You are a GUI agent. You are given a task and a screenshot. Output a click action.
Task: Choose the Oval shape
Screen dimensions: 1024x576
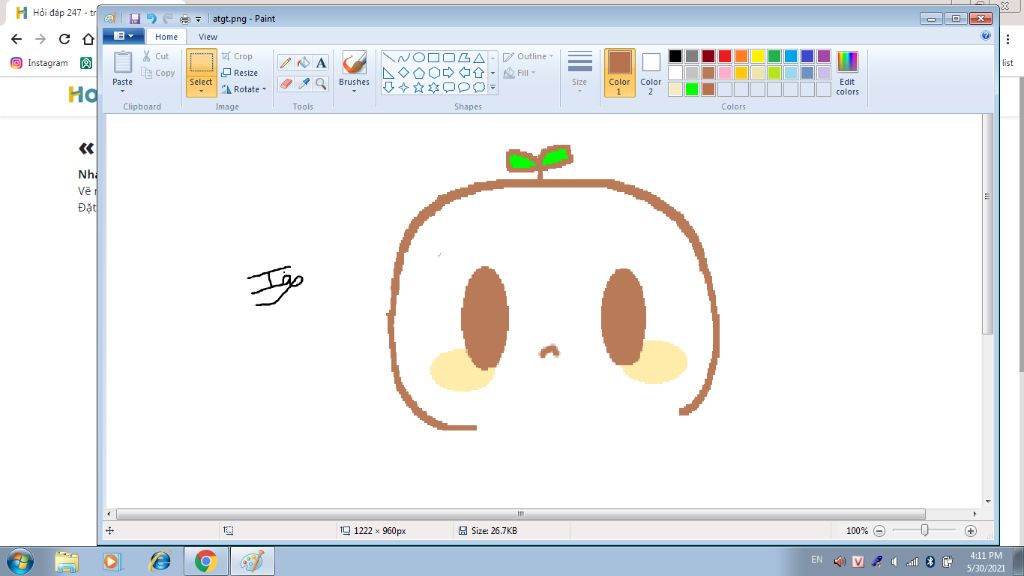419,57
